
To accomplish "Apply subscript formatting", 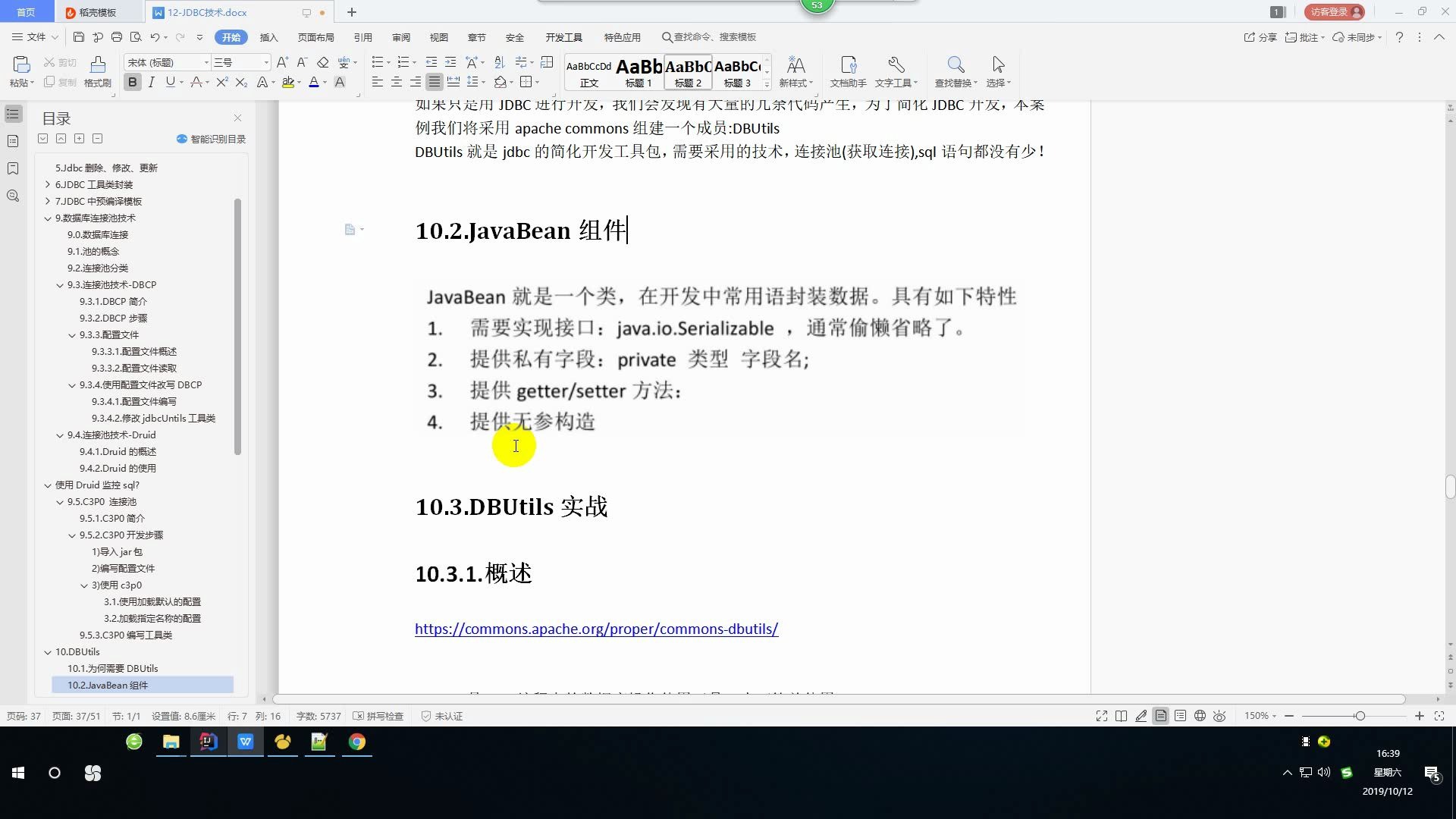I will pyautogui.click(x=241, y=82).
